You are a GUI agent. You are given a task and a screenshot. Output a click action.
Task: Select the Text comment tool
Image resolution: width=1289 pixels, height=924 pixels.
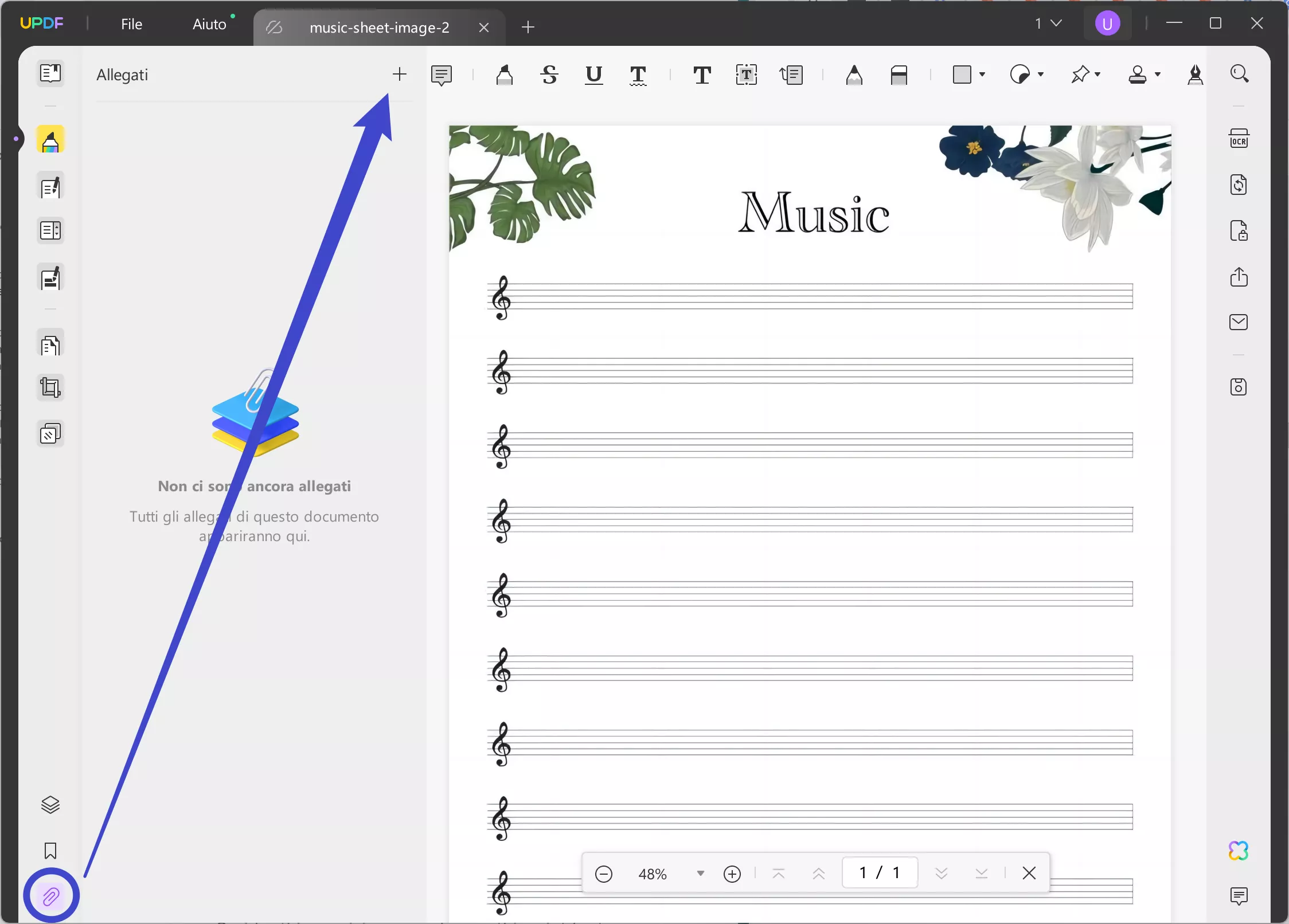[702, 75]
